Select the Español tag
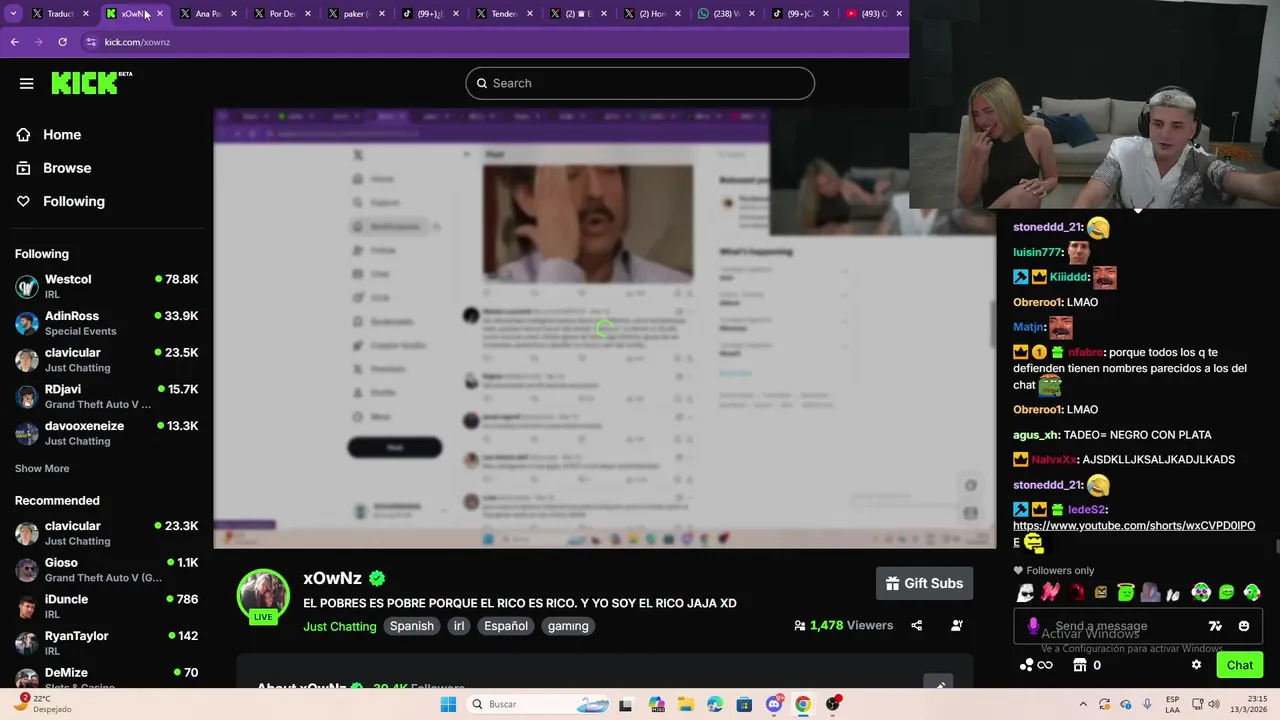 506,626
